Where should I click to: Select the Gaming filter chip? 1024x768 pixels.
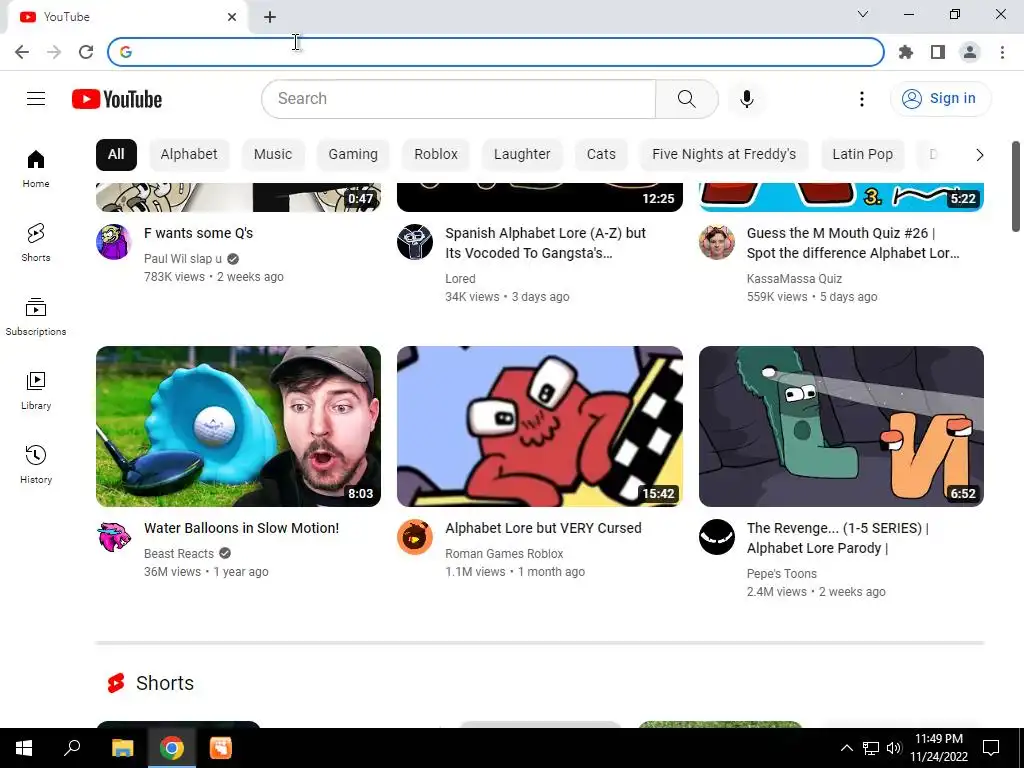[x=353, y=155]
